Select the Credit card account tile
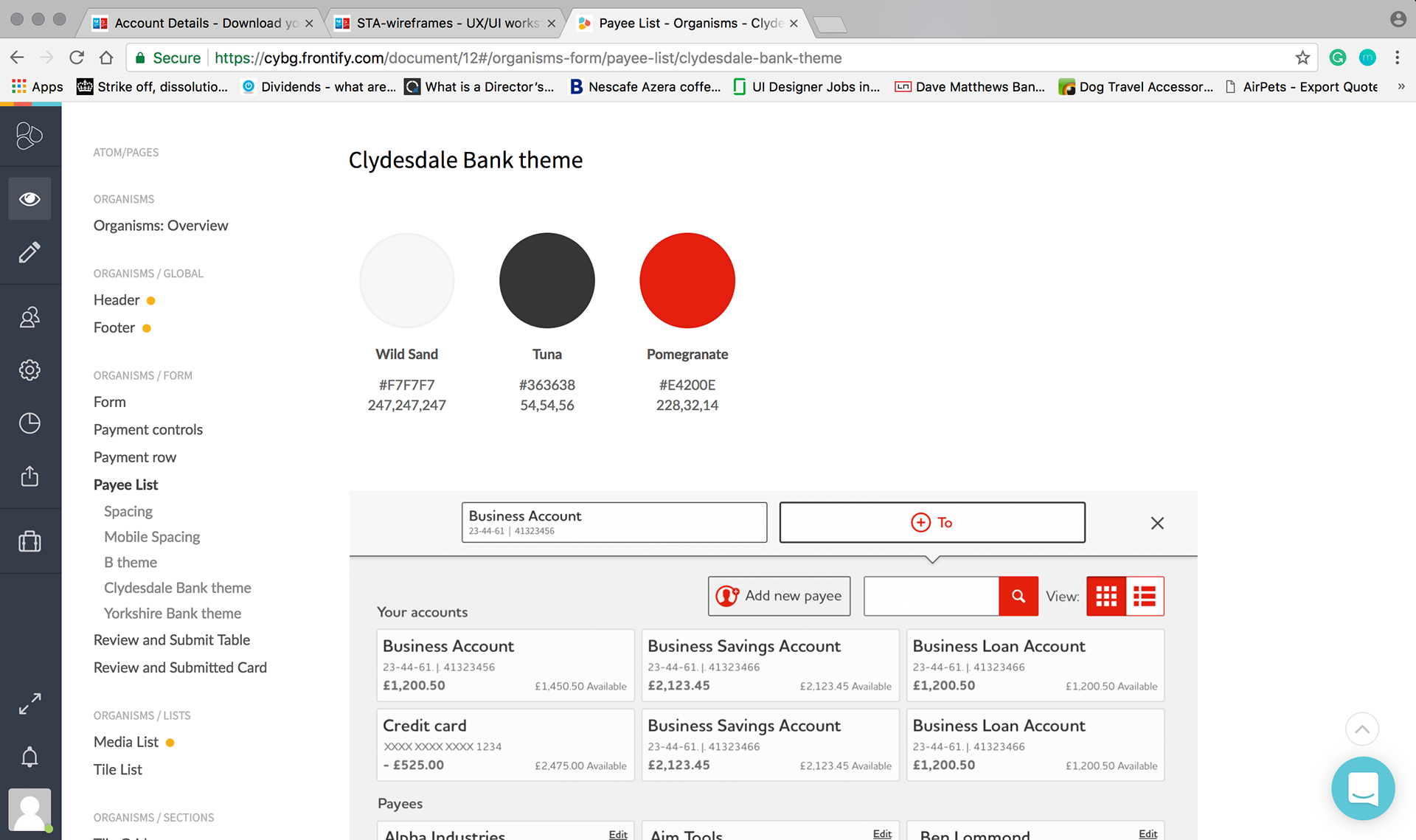Screen dimensions: 1416x840 (x=505, y=745)
